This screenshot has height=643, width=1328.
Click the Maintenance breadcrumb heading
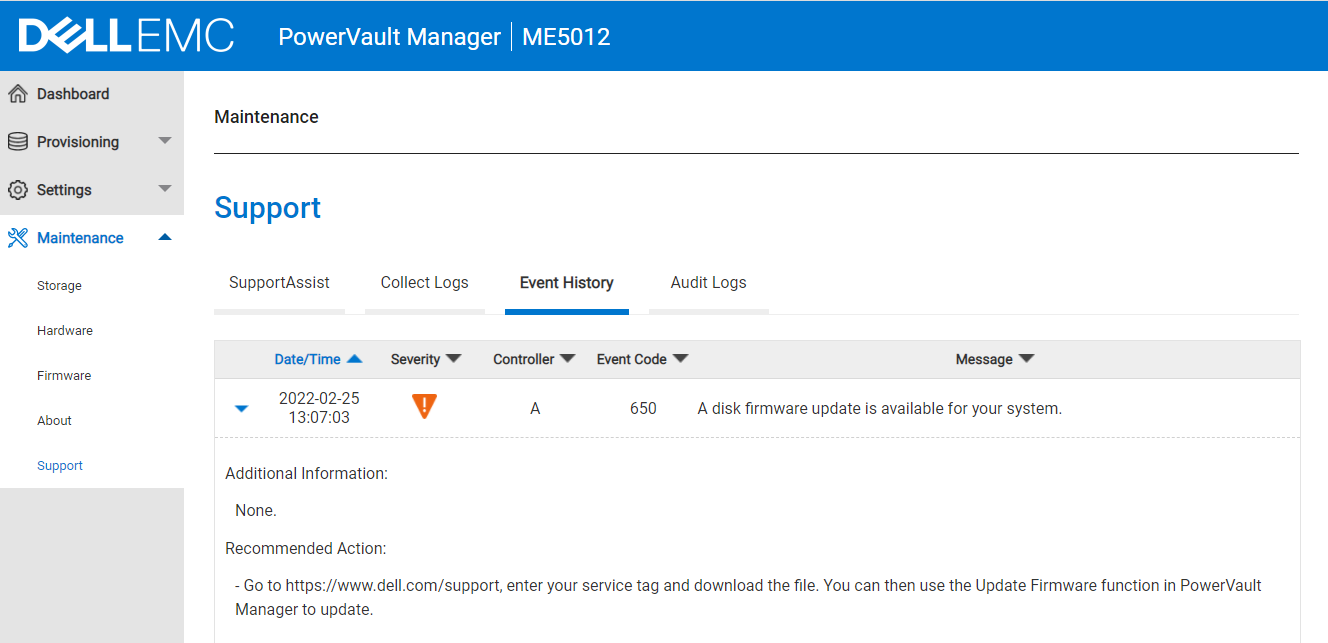266,117
